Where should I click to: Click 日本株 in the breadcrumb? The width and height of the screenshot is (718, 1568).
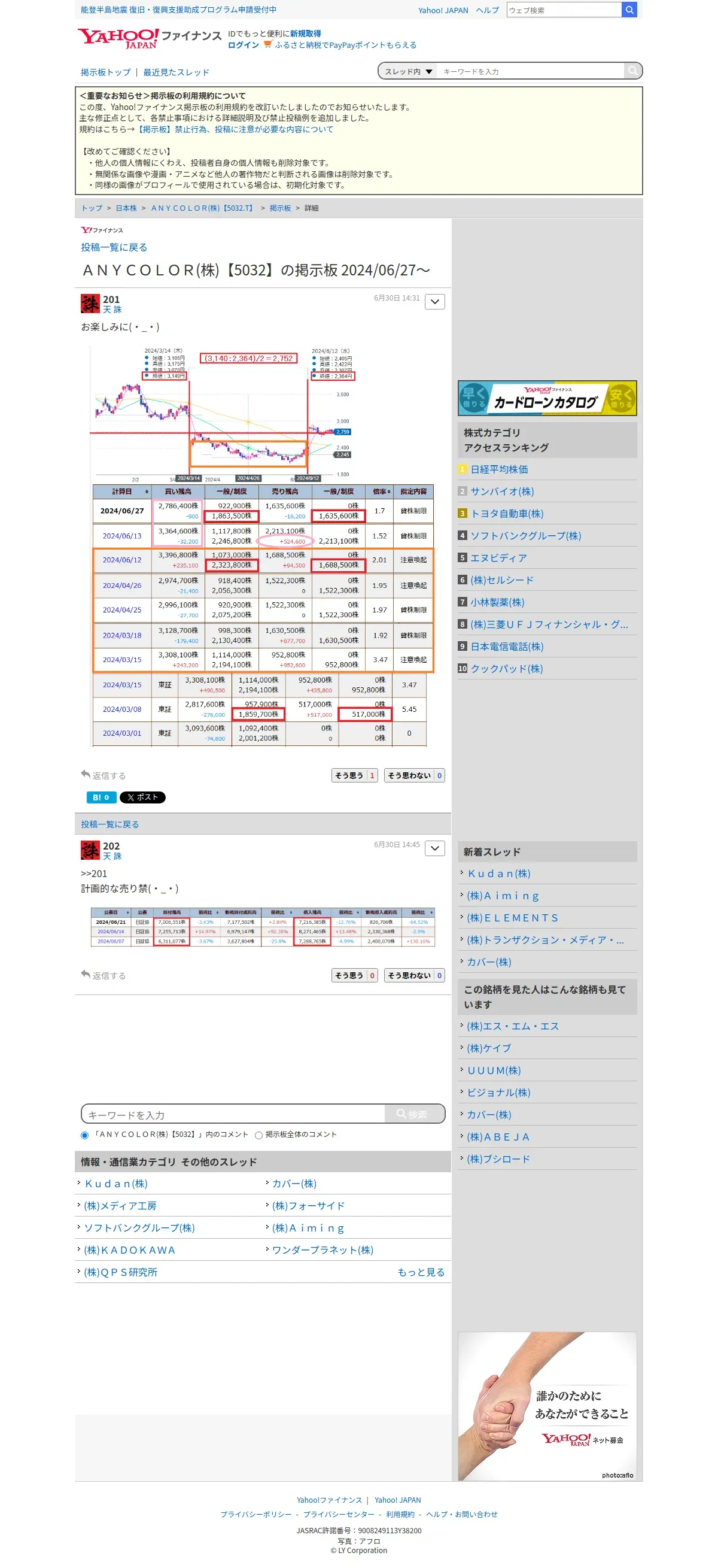pos(127,208)
